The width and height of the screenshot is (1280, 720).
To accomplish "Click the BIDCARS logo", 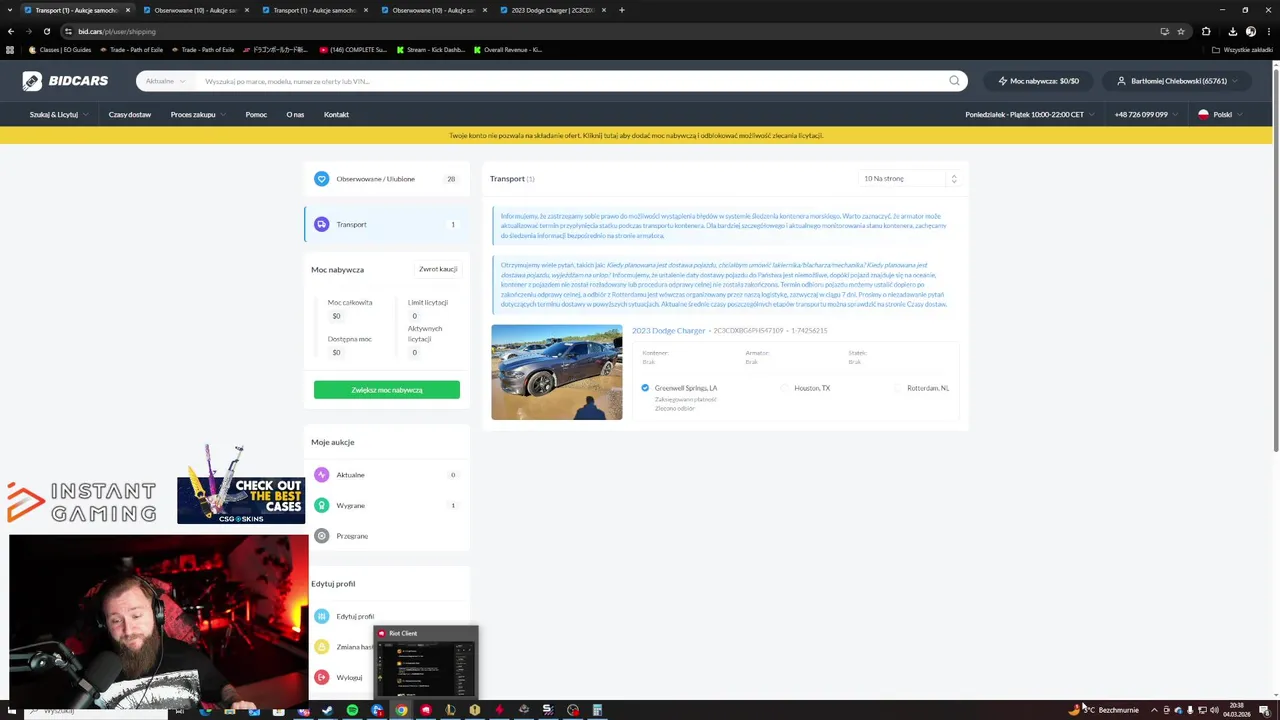I will [x=65, y=81].
